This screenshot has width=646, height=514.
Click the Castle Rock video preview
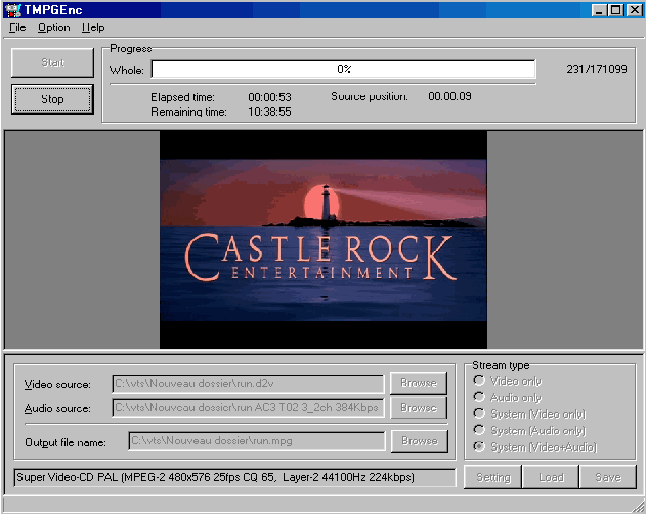[x=323, y=240]
